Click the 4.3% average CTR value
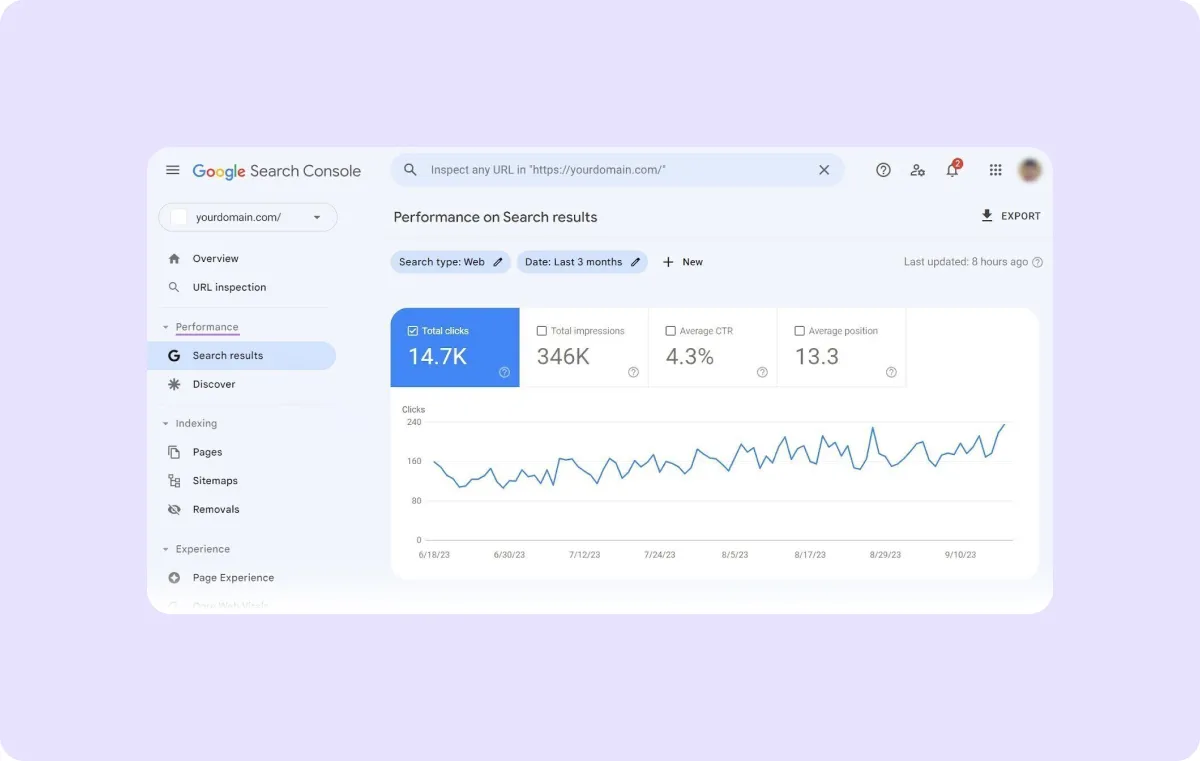The width and height of the screenshot is (1200, 761). (x=690, y=356)
